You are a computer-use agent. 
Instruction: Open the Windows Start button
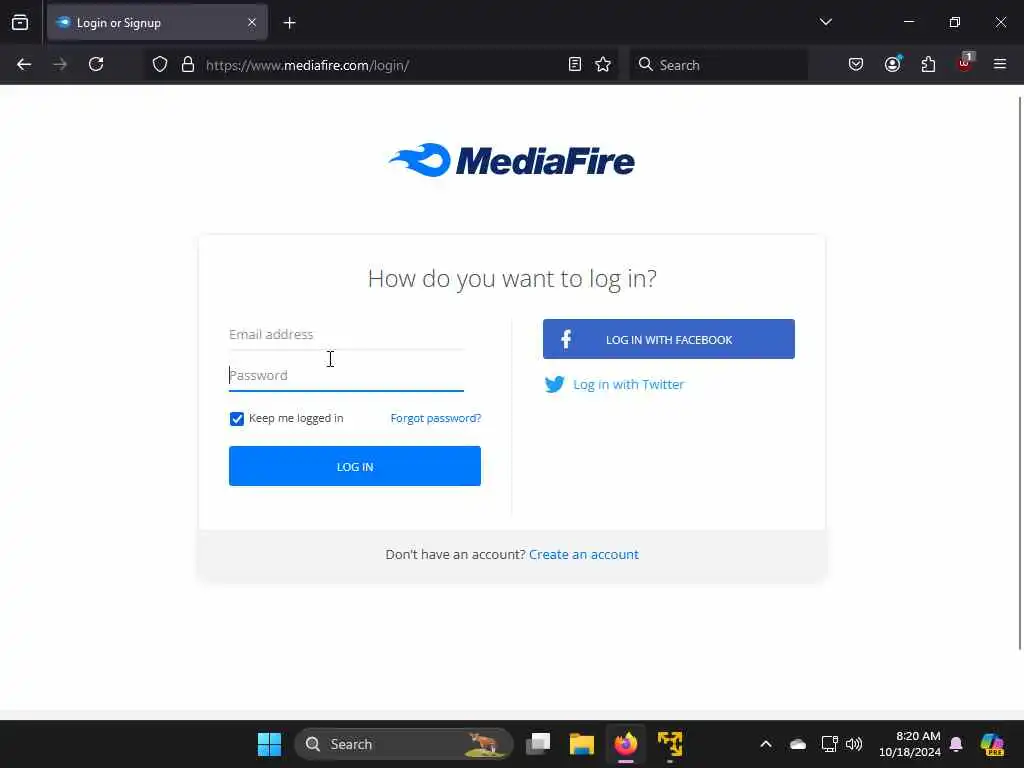click(x=269, y=744)
